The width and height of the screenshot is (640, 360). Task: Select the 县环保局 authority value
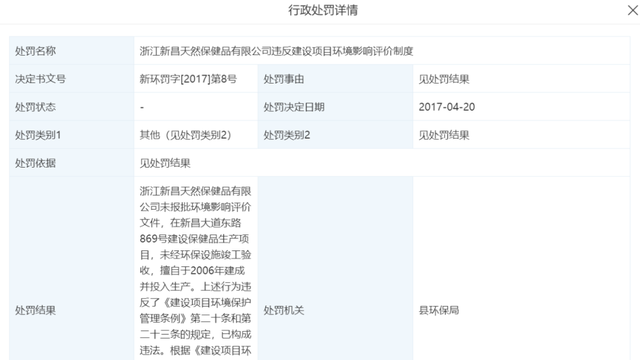439,310
